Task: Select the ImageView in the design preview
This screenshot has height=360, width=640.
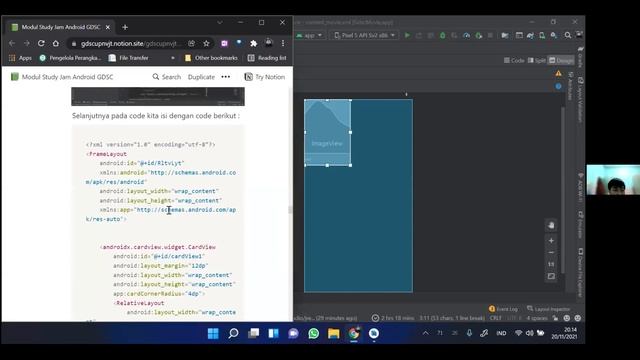Action: click(x=327, y=132)
